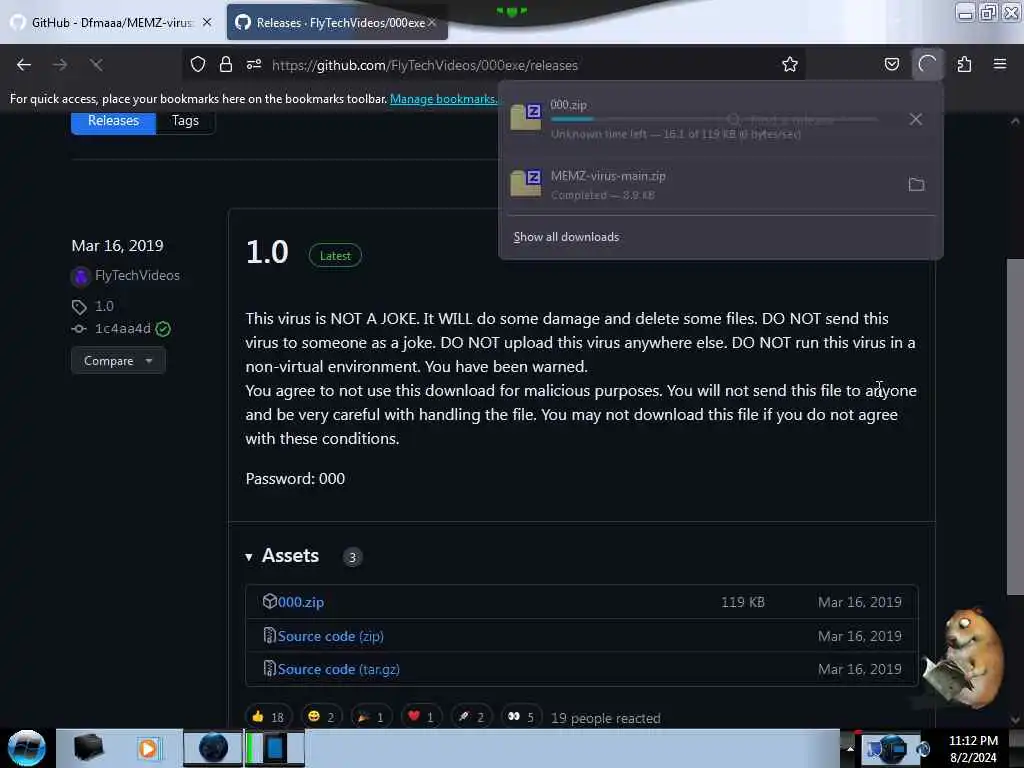Open tracking protection shield icon
1024x768 pixels.
tap(198, 65)
